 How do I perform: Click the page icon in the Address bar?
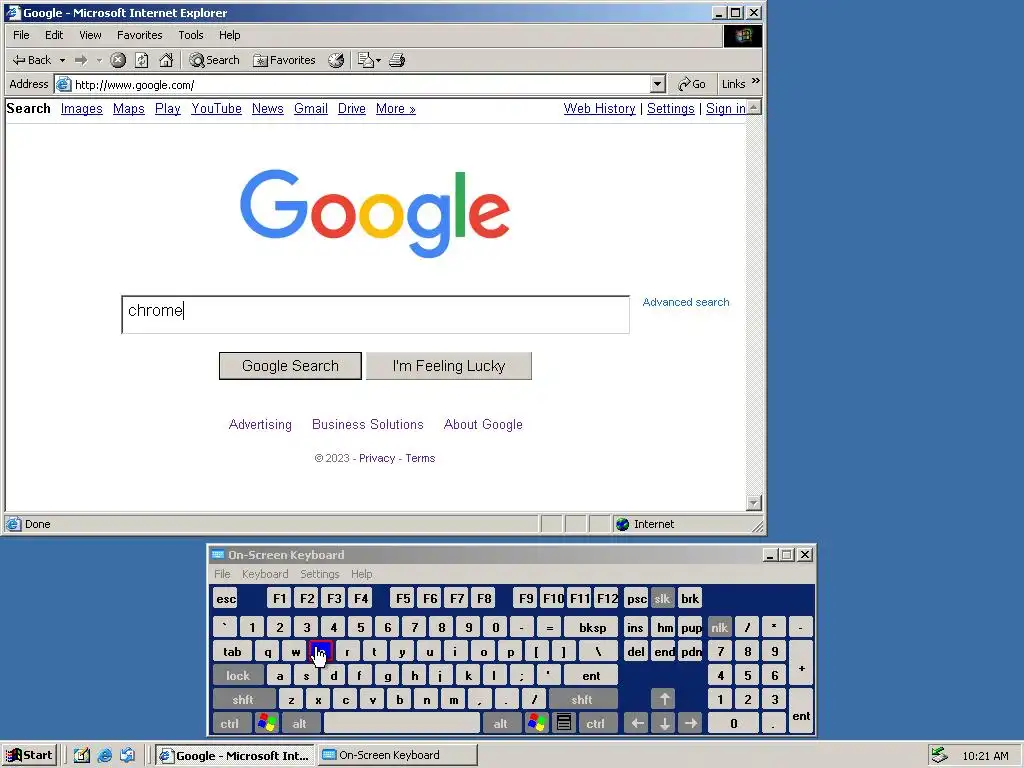pos(63,84)
